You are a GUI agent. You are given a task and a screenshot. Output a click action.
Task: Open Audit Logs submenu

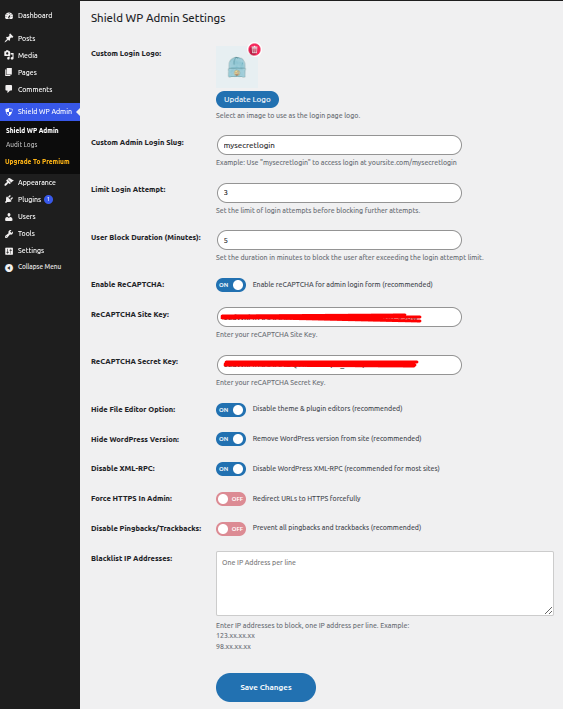[22, 145]
